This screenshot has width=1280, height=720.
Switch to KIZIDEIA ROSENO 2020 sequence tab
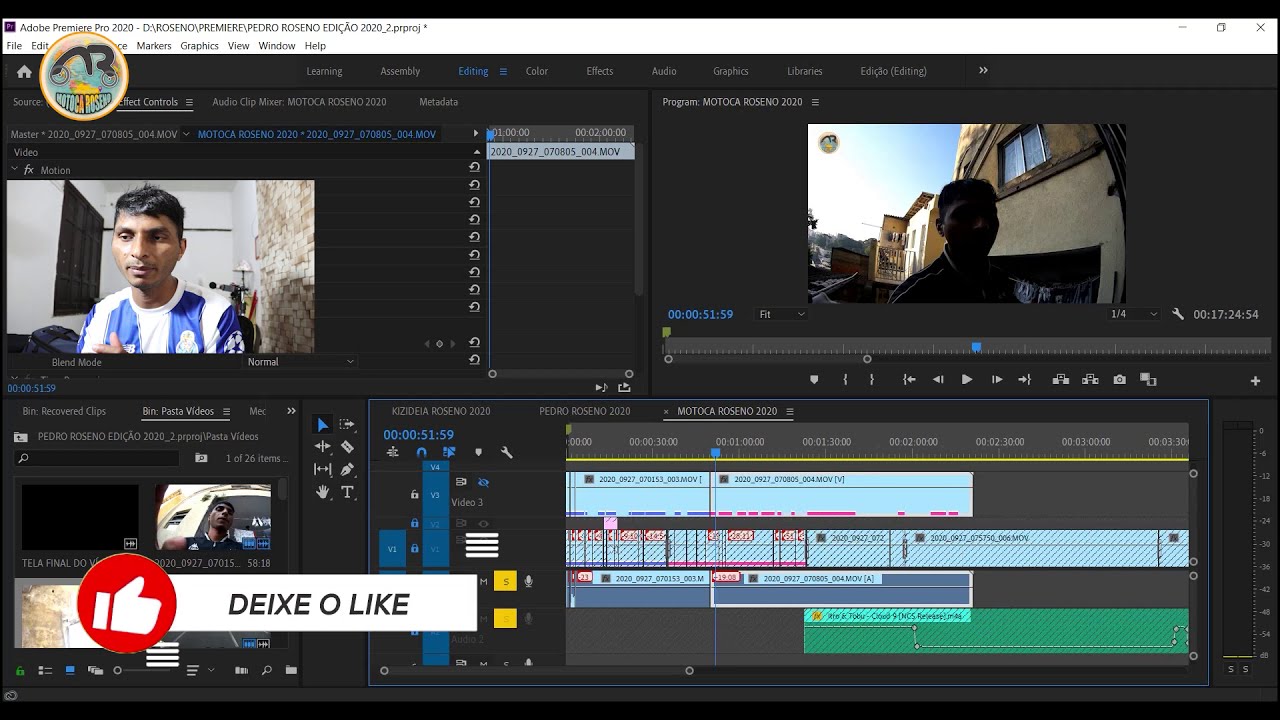coord(441,411)
